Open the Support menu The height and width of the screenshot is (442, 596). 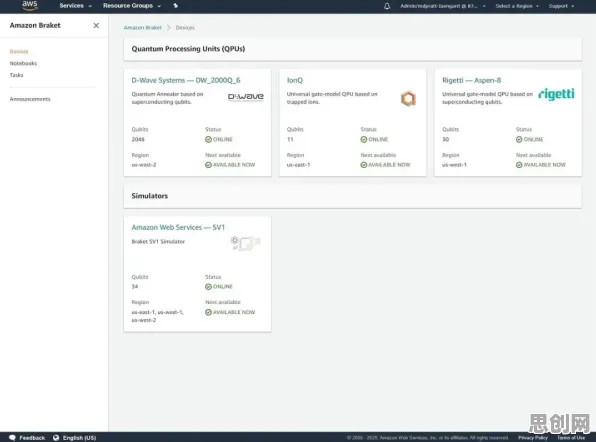[x=561, y=6]
